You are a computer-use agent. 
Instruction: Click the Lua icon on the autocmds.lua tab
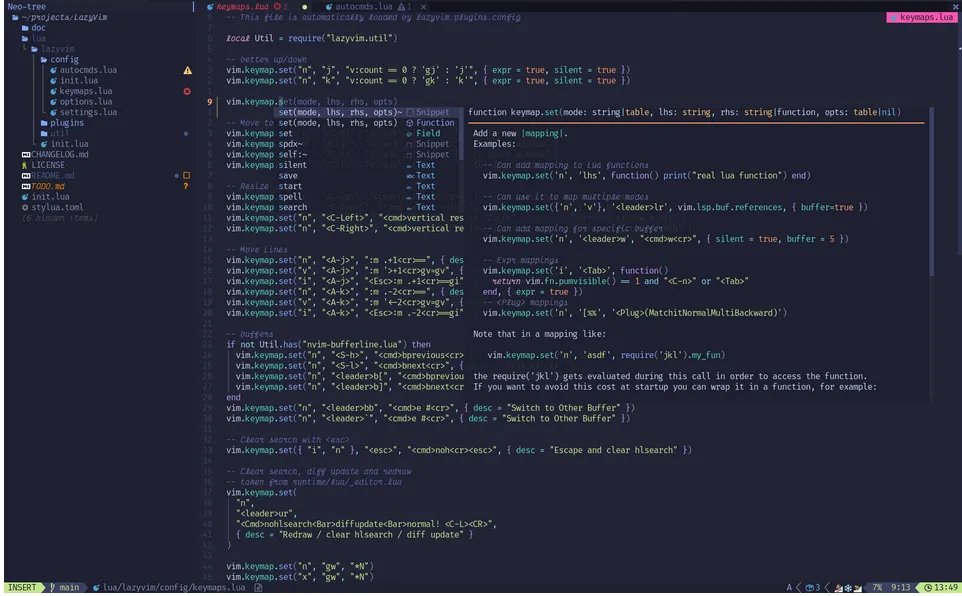tap(329, 7)
